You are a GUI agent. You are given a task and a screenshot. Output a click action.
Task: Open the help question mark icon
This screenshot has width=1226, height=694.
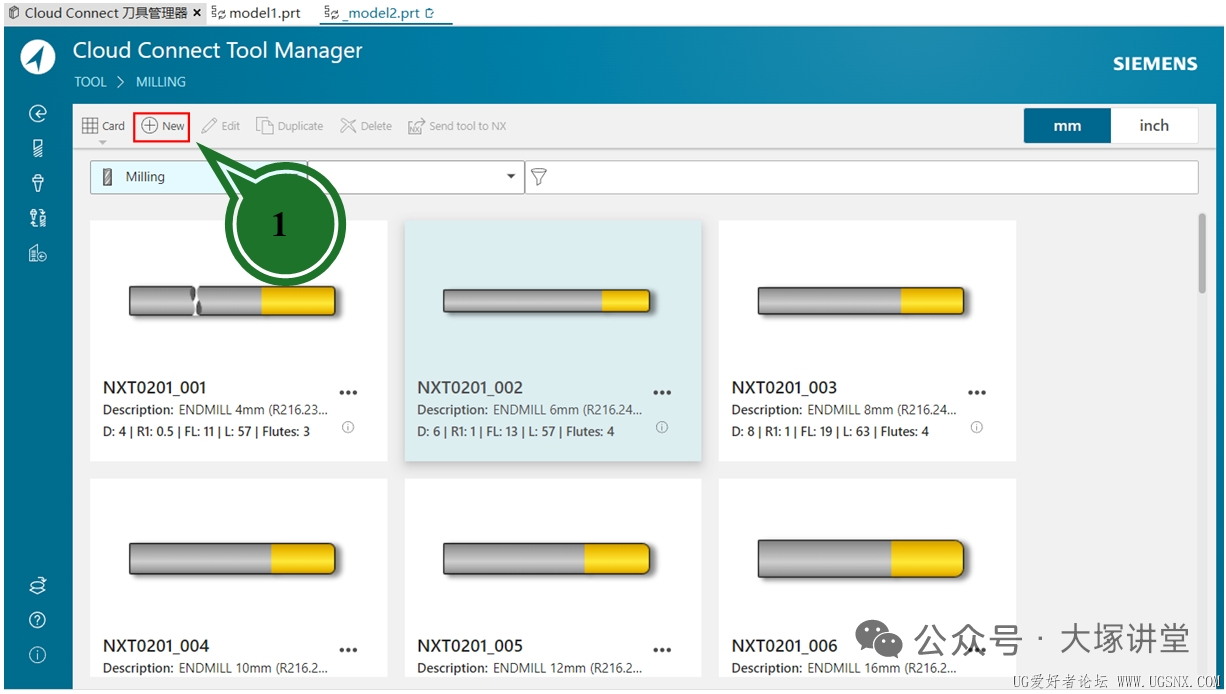38,621
